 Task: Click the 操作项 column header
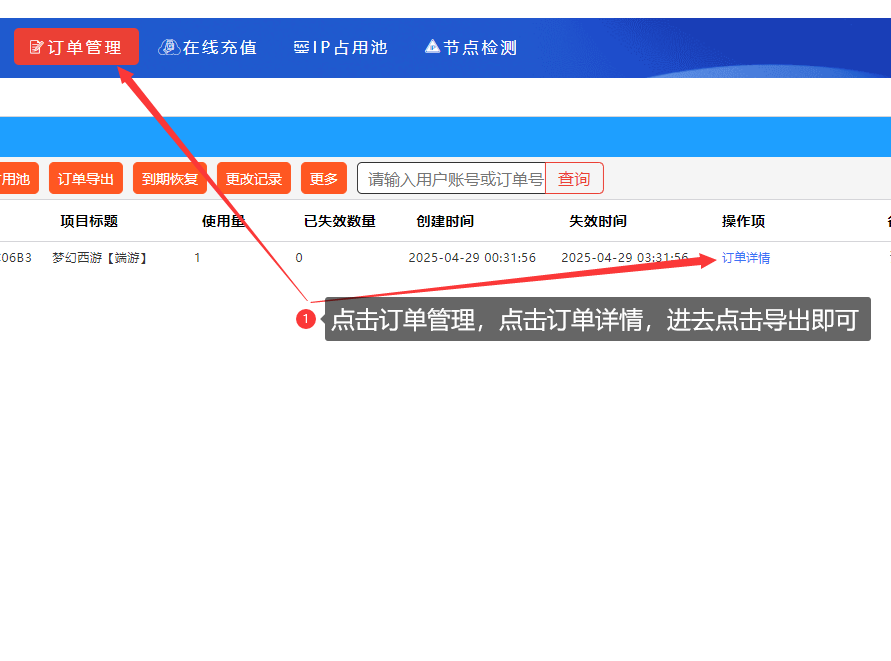pos(743,221)
